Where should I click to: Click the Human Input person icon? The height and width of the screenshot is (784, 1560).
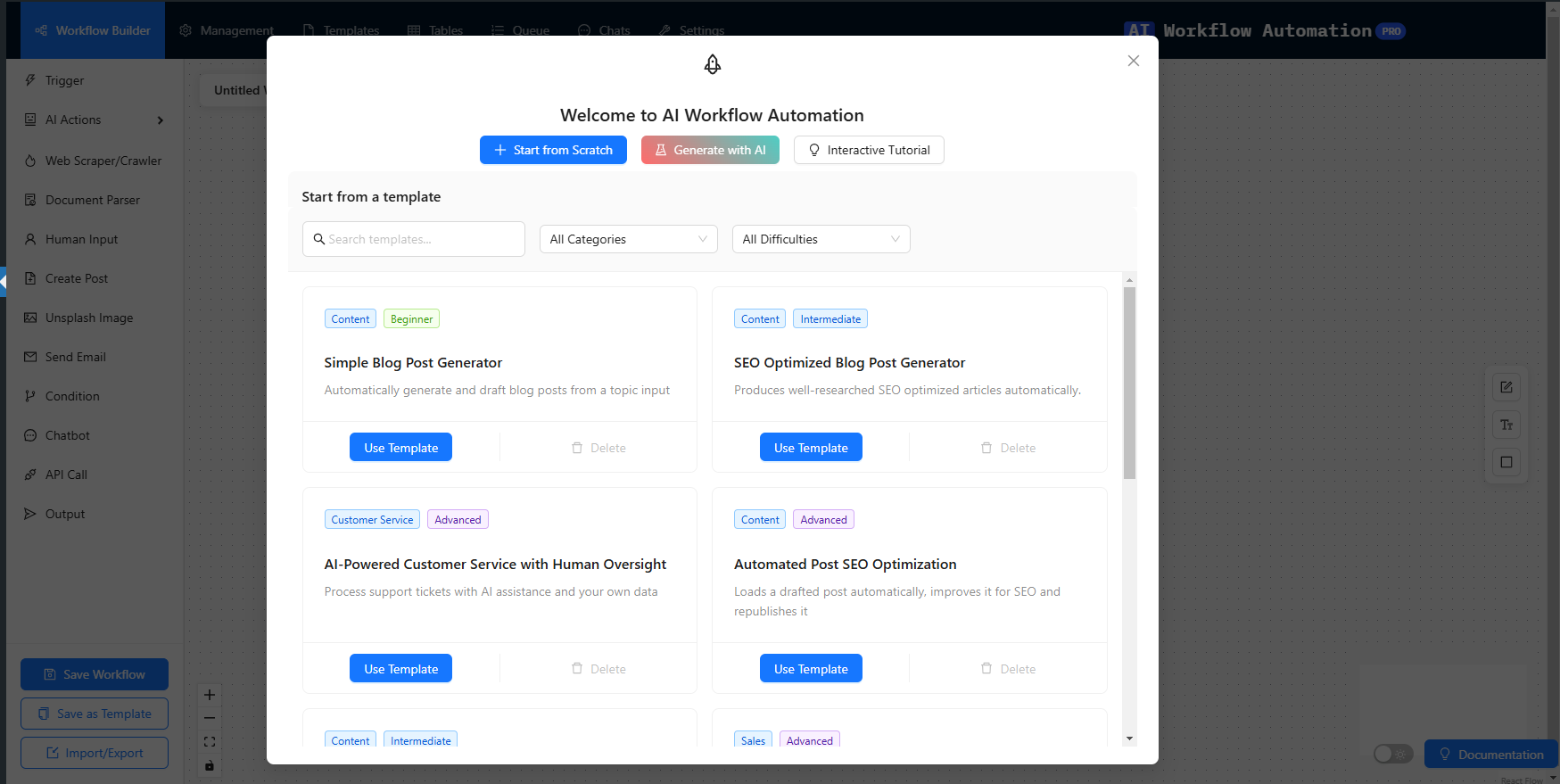tap(30, 239)
